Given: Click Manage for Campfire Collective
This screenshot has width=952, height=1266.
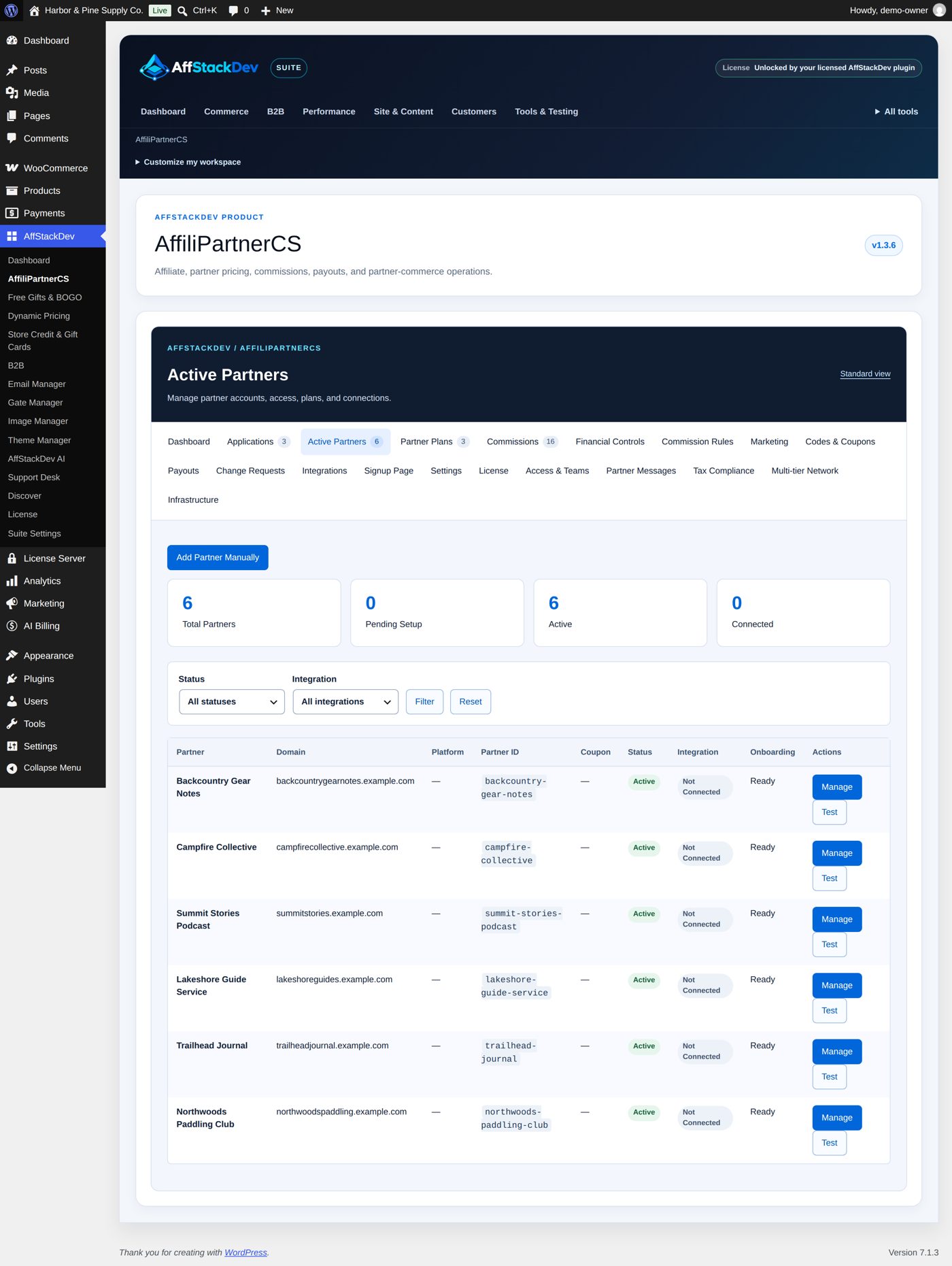Looking at the screenshot, I should point(836,853).
